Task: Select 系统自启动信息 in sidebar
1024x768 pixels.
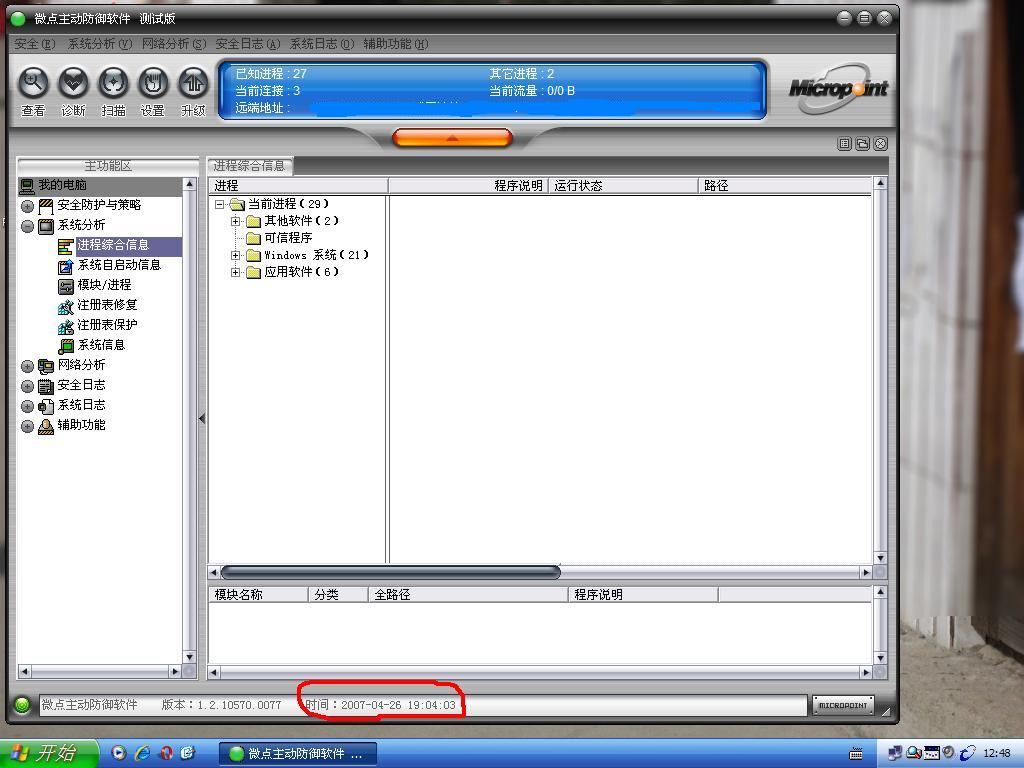Action: coord(118,265)
